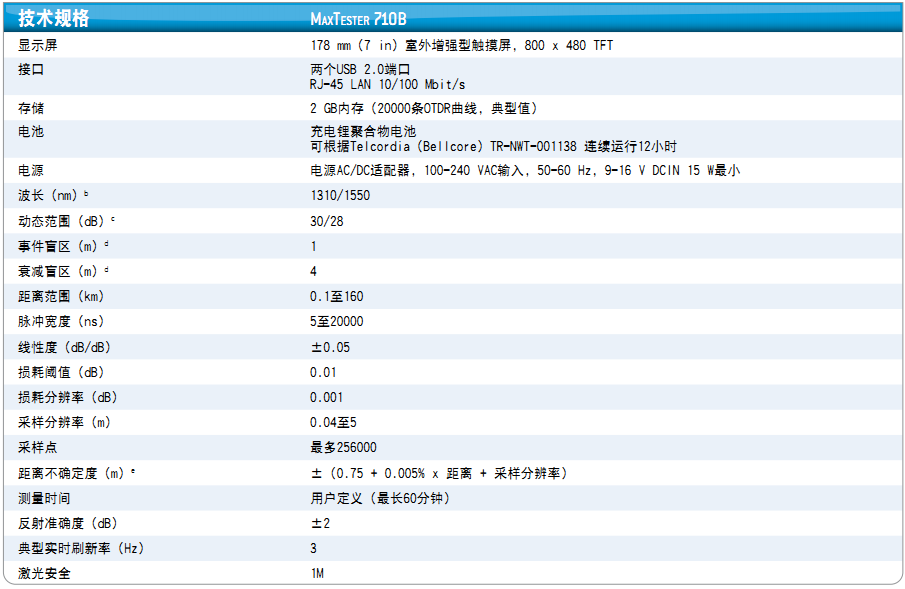The height and width of the screenshot is (589, 905).
Task: Select the 采样分辨率 (m) row label
Action: 64,422
